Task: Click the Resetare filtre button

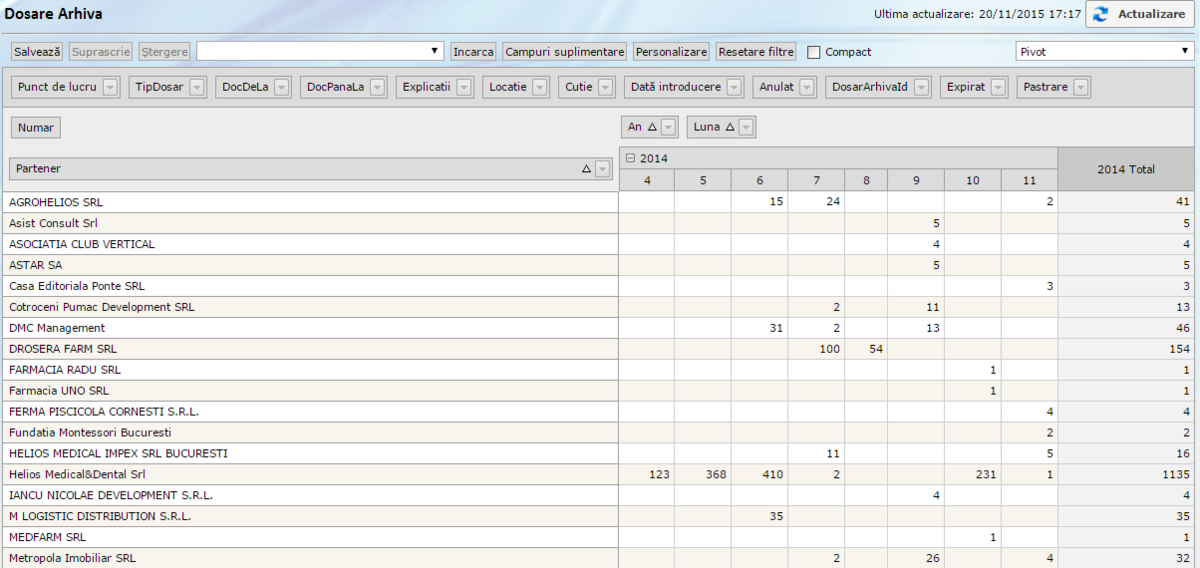Action: pos(755,51)
